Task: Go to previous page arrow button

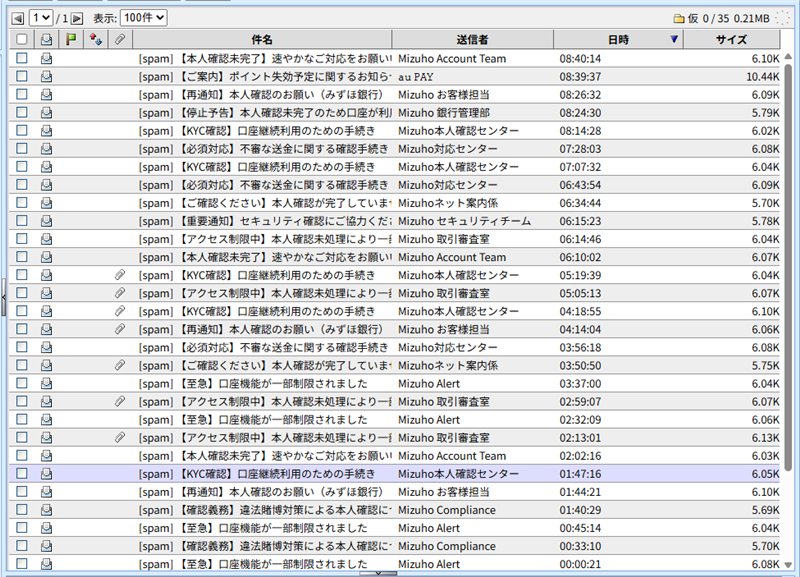Action: click(x=18, y=18)
